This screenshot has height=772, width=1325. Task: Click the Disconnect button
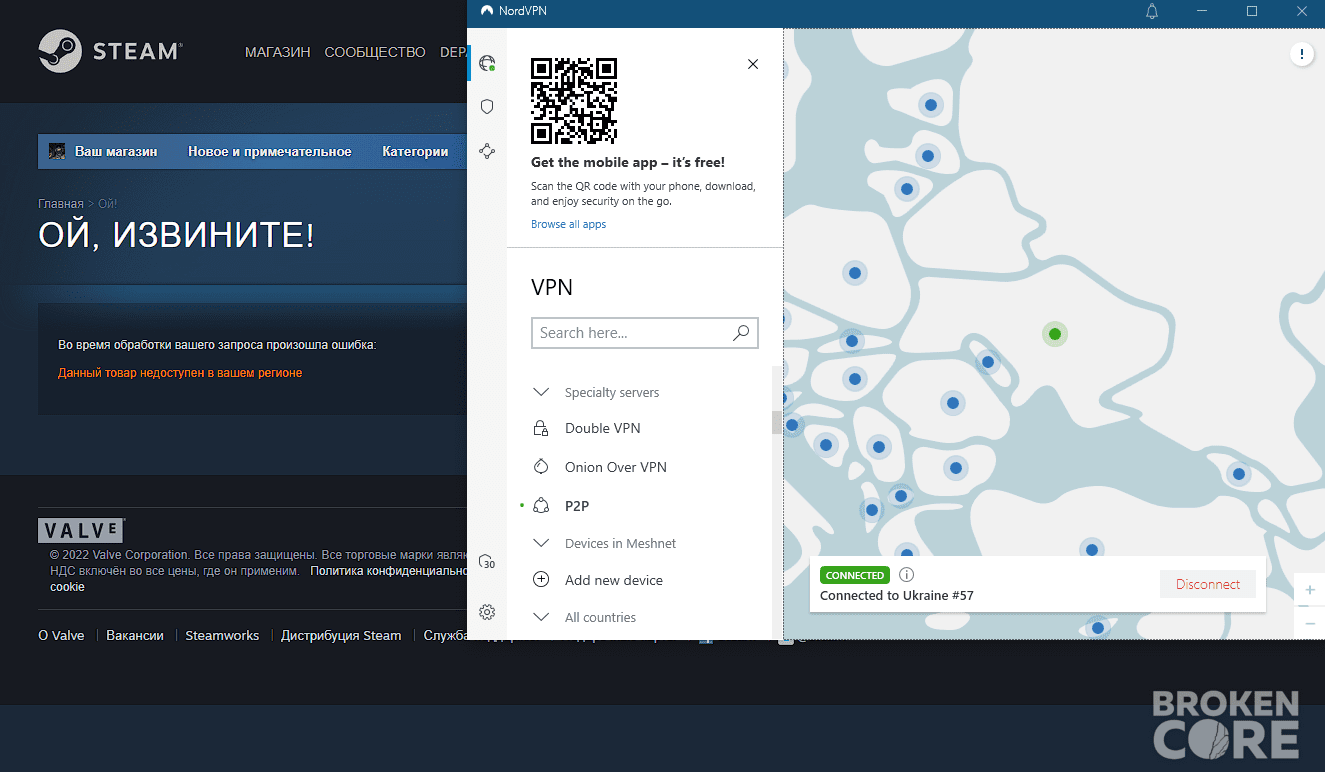1208,584
